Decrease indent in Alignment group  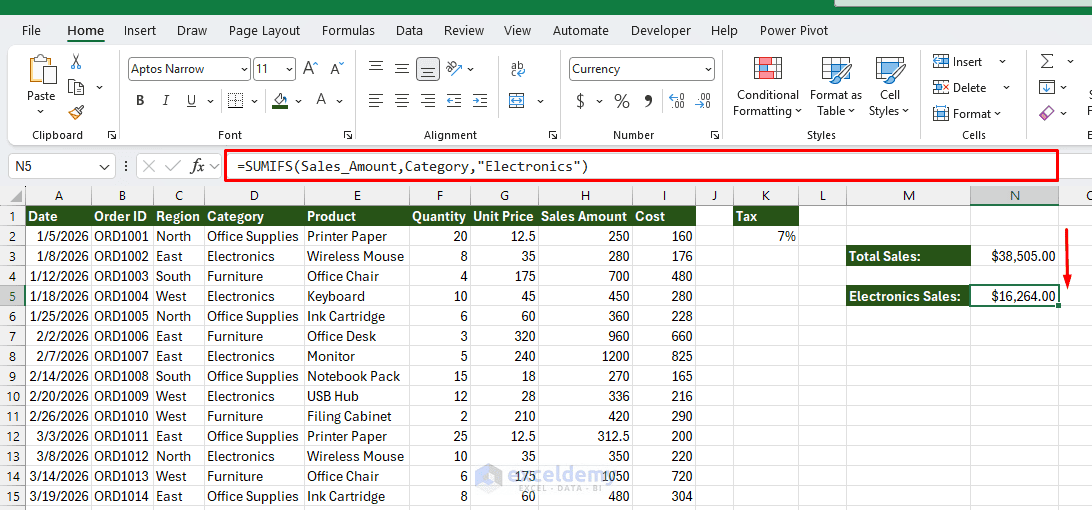(454, 100)
